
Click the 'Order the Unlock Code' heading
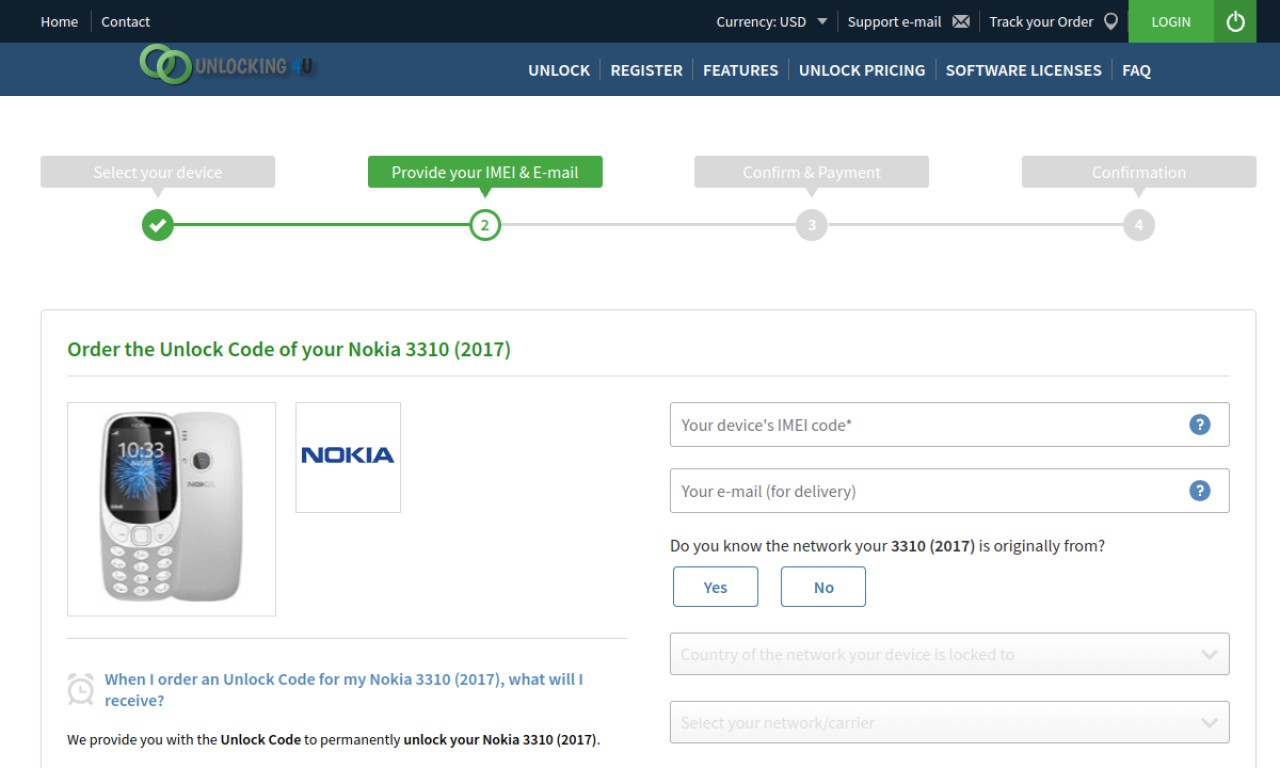tap(289, 350)
